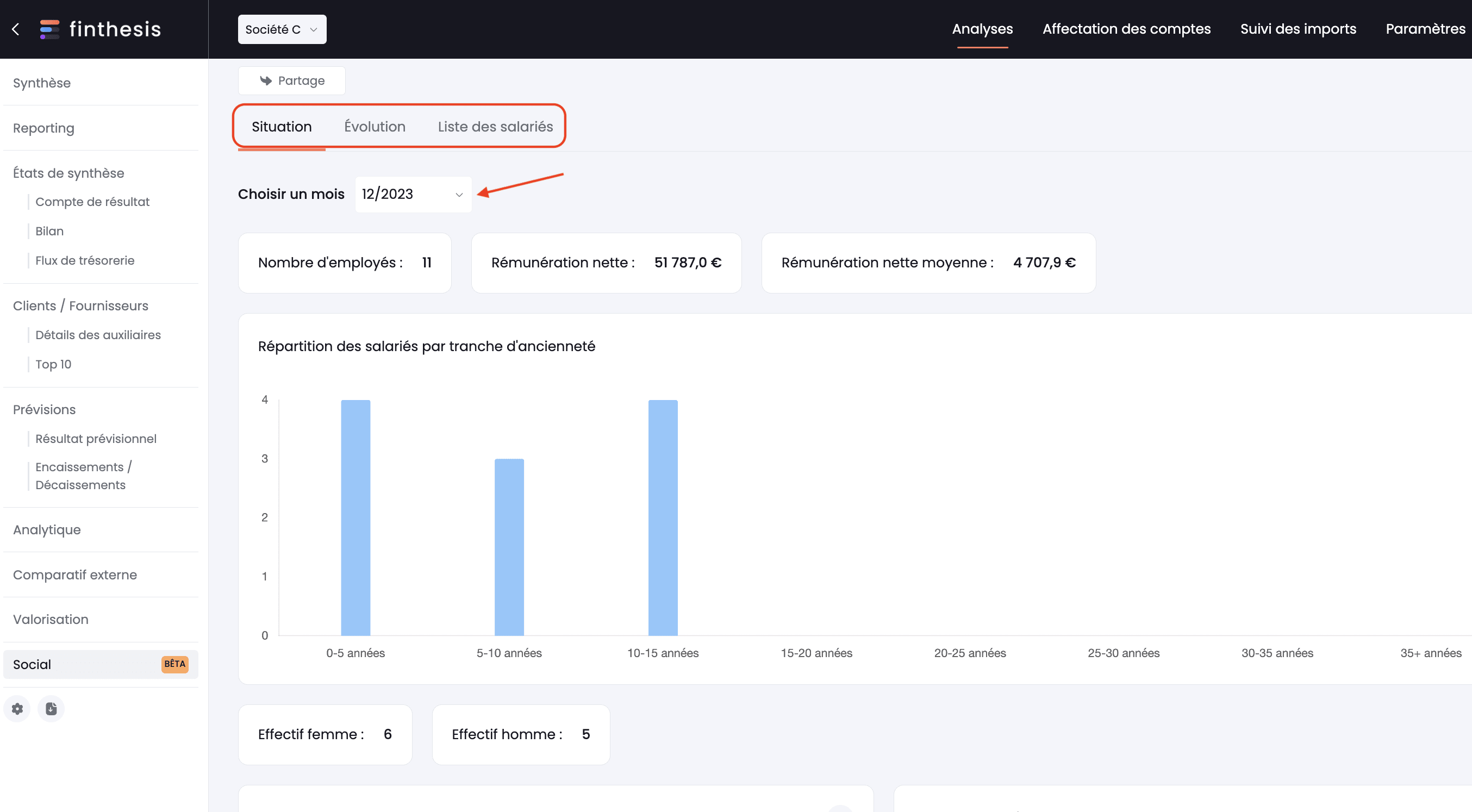Navigate to Social section
Viewport: 1472px width, 812px height.
tap(31, 664)
